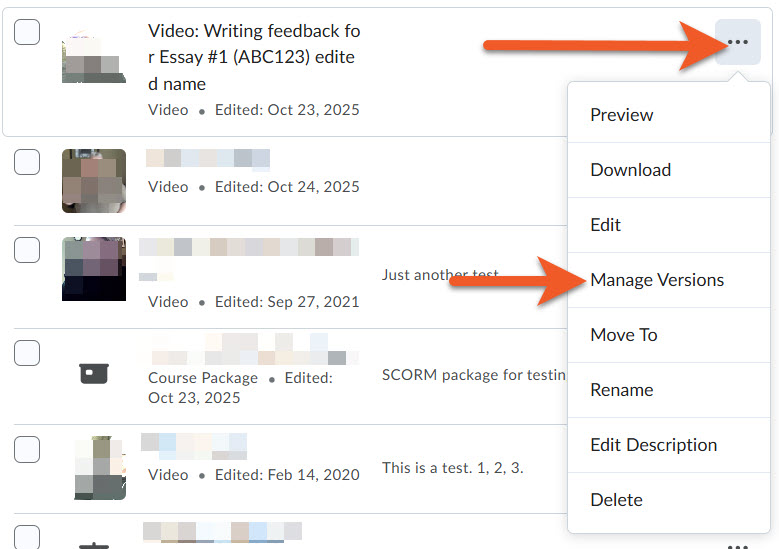Choose Download in the actions menu
Screen dimensions: 779x549
(x=630, y=170)
